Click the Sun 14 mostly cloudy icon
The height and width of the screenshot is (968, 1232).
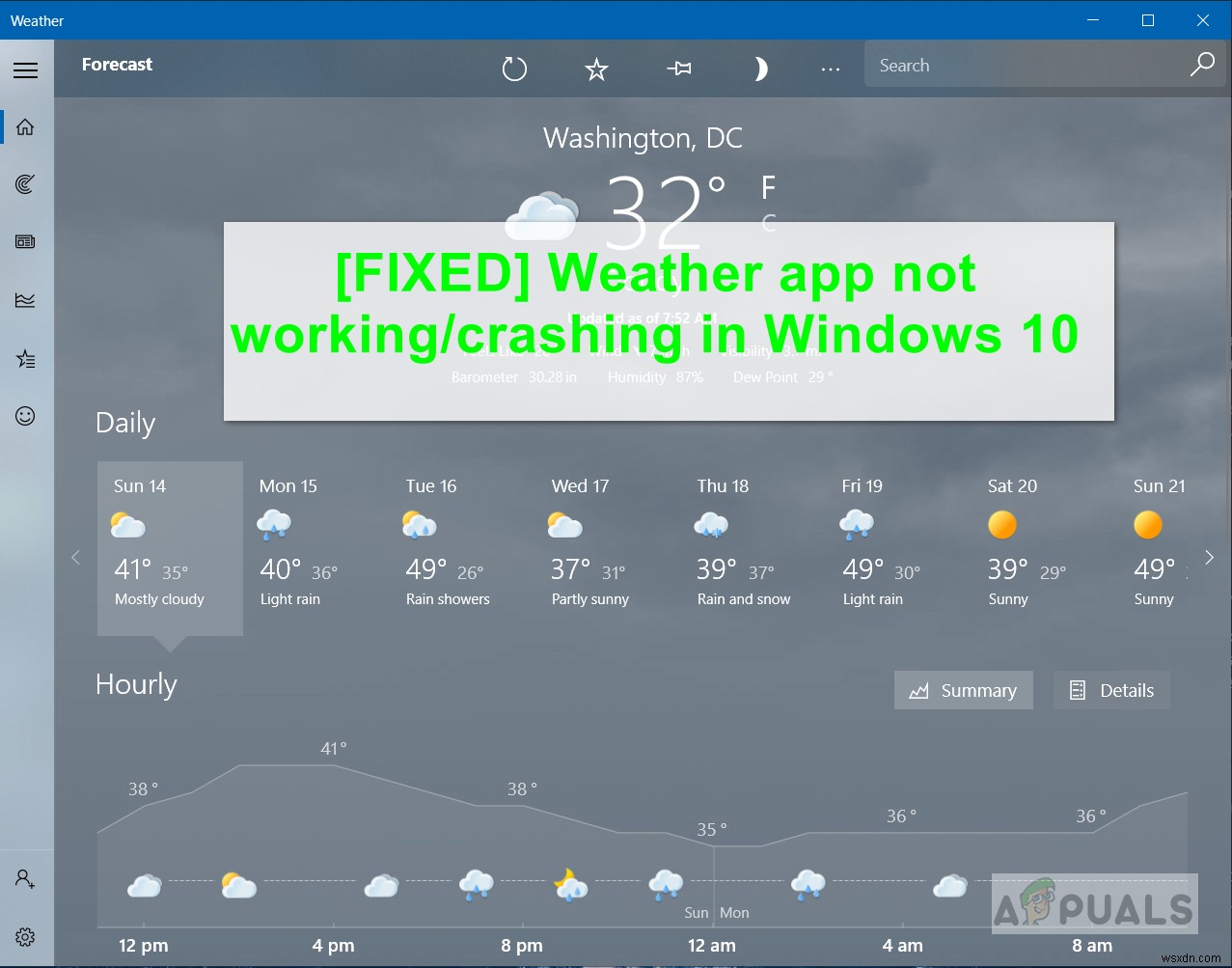click(x=128, y=526)
